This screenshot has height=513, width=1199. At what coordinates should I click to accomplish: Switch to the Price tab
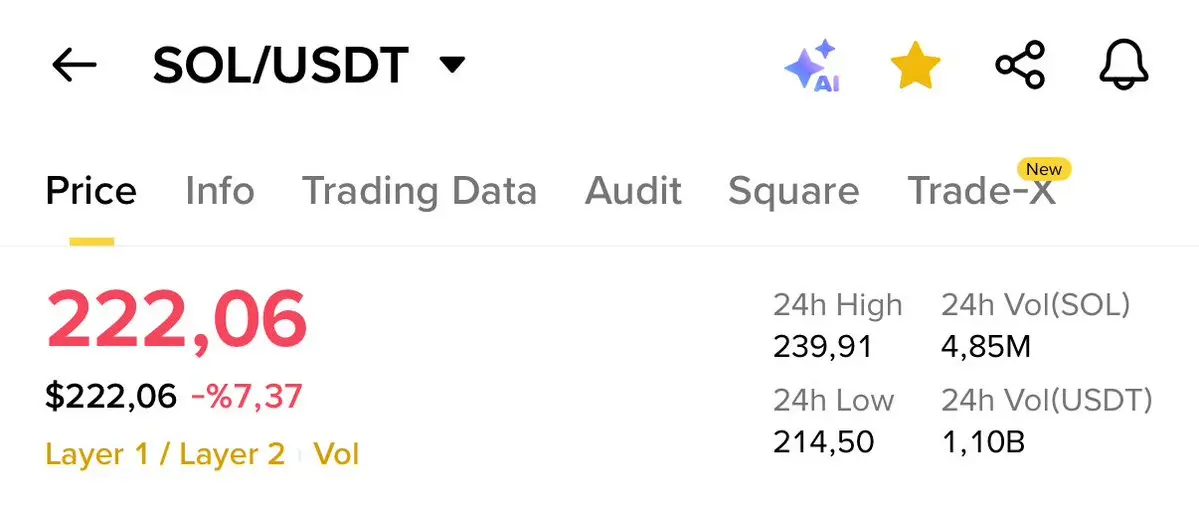point(91,190)
